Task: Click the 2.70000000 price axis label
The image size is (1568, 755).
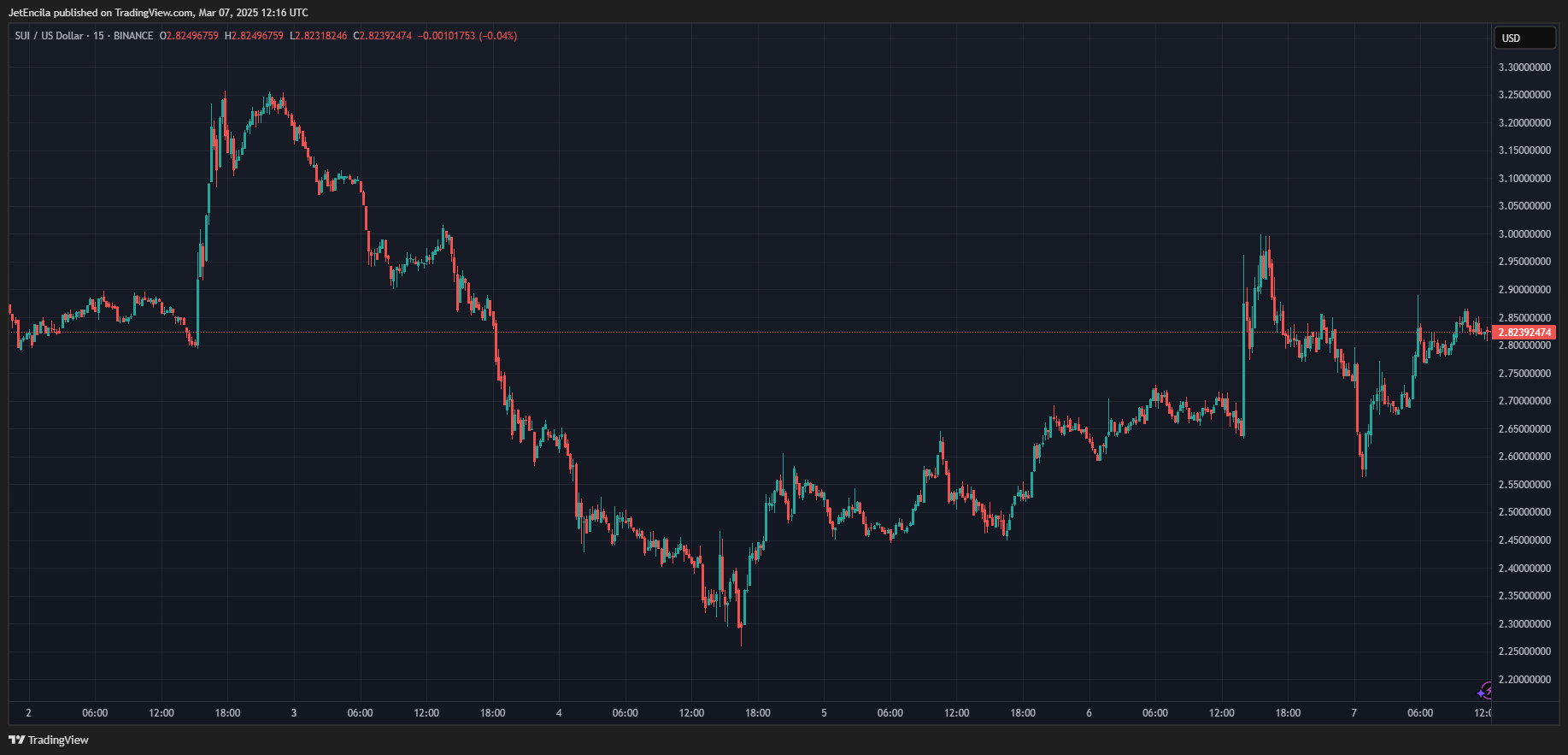Action: coord(1524,401)
